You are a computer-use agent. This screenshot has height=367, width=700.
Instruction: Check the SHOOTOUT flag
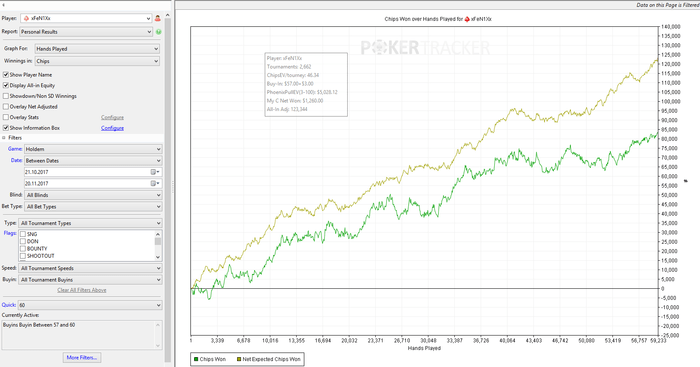(23, 256)
